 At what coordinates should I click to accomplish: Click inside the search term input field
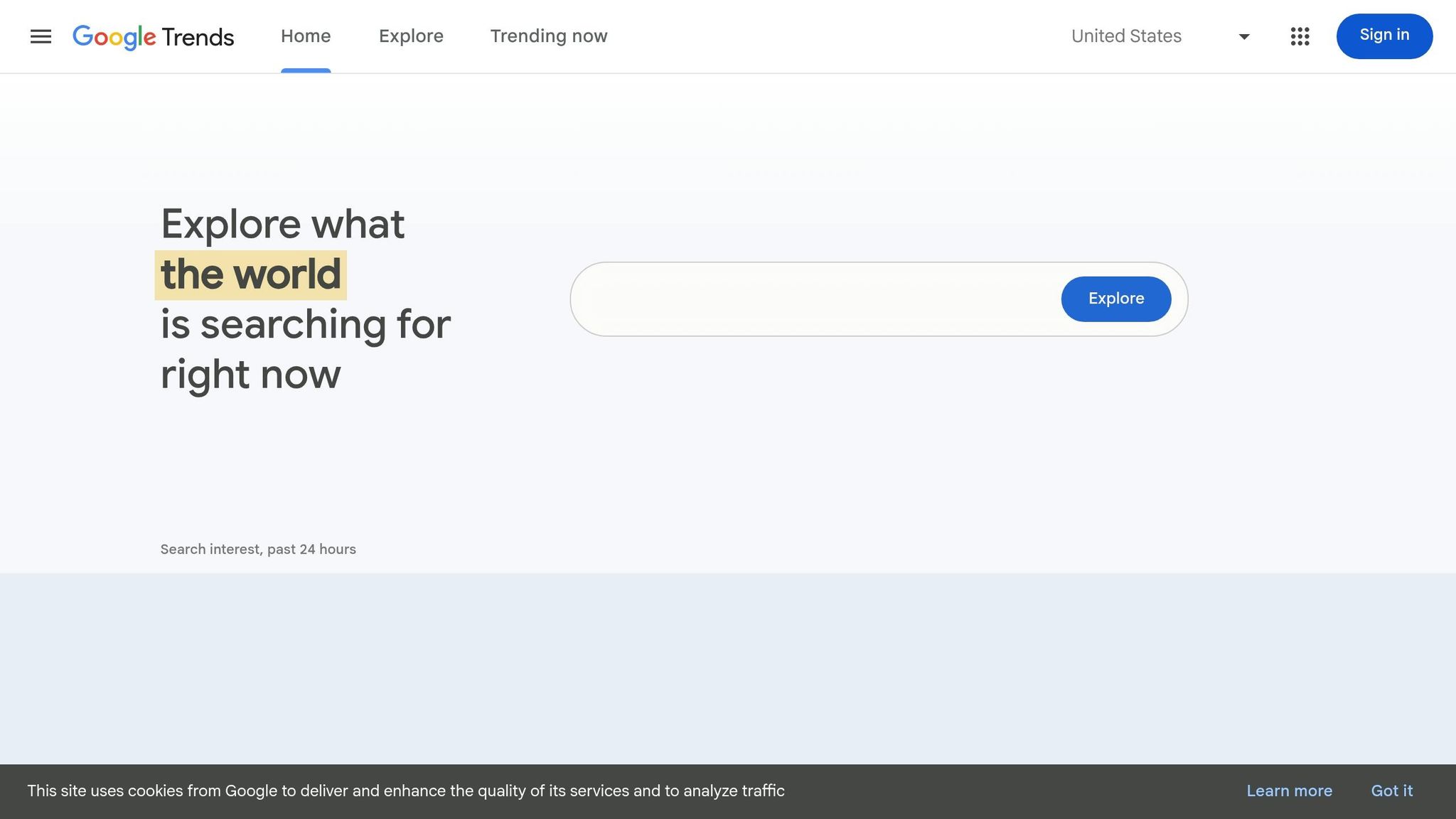tap(782, 299)
